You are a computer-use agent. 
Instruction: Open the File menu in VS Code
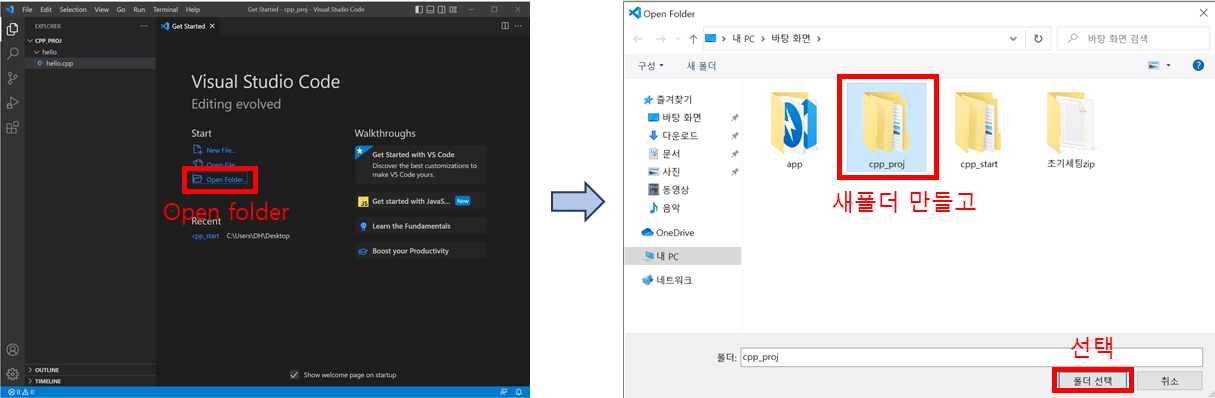(x=27, y=9)
